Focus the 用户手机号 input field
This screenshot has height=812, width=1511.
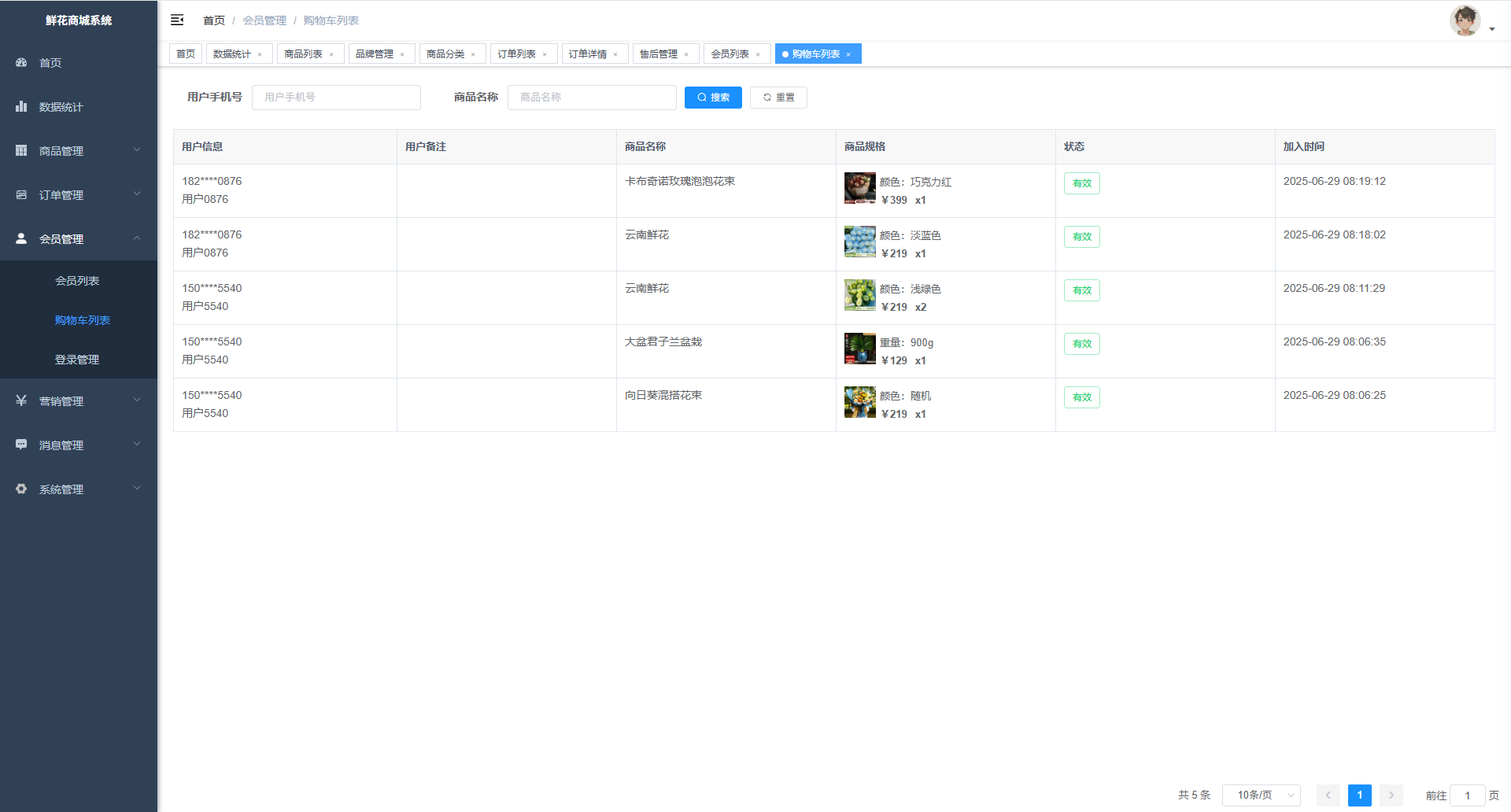point(336,98)
